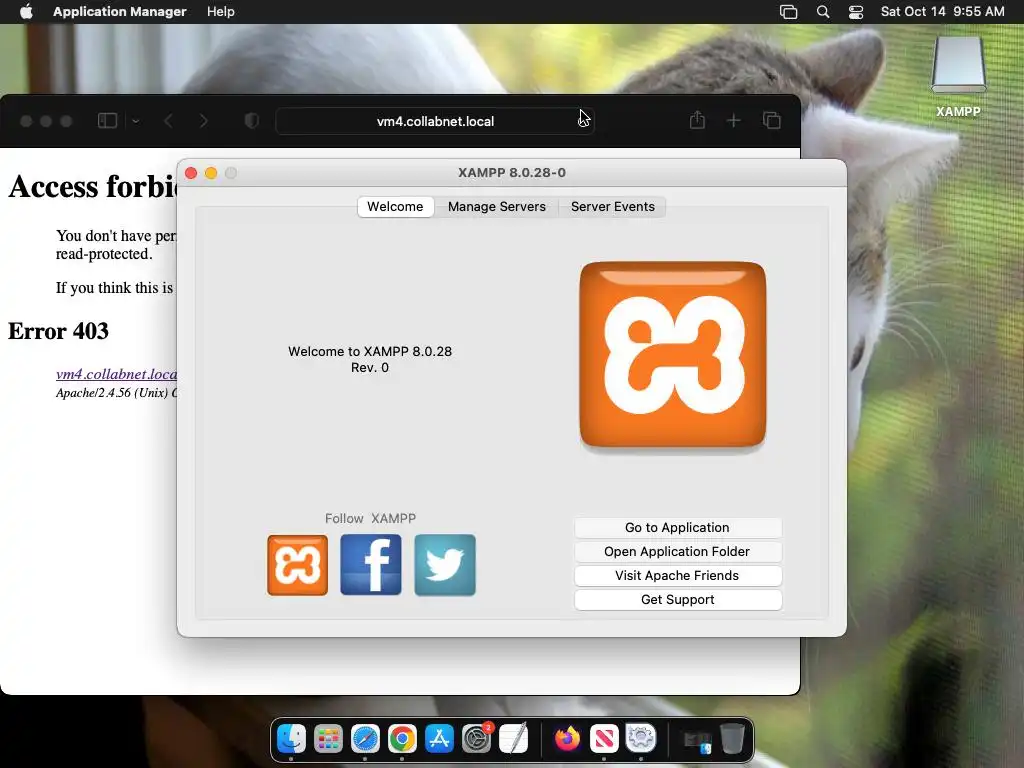Open Google Chrome from the Dock
The height and width of the screenshot is (768, 1024).
(402, 739)
